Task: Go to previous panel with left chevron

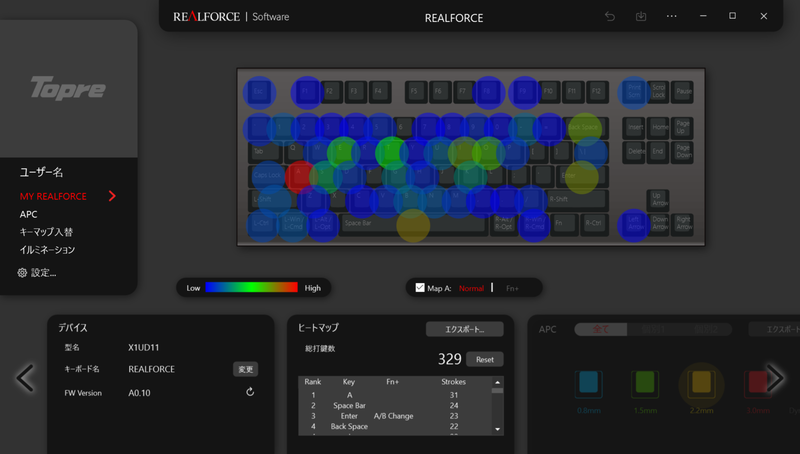Action: (25, 378)
